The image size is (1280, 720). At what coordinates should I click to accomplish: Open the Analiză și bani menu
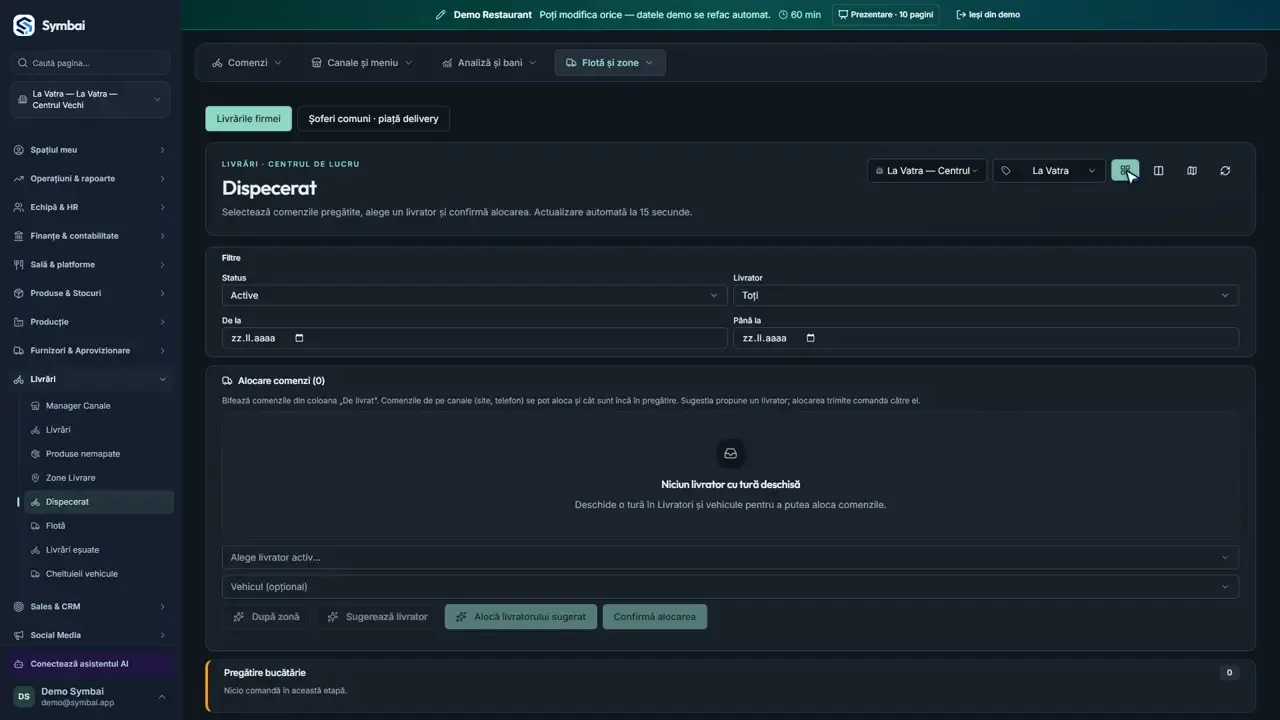tap(490, 63)
